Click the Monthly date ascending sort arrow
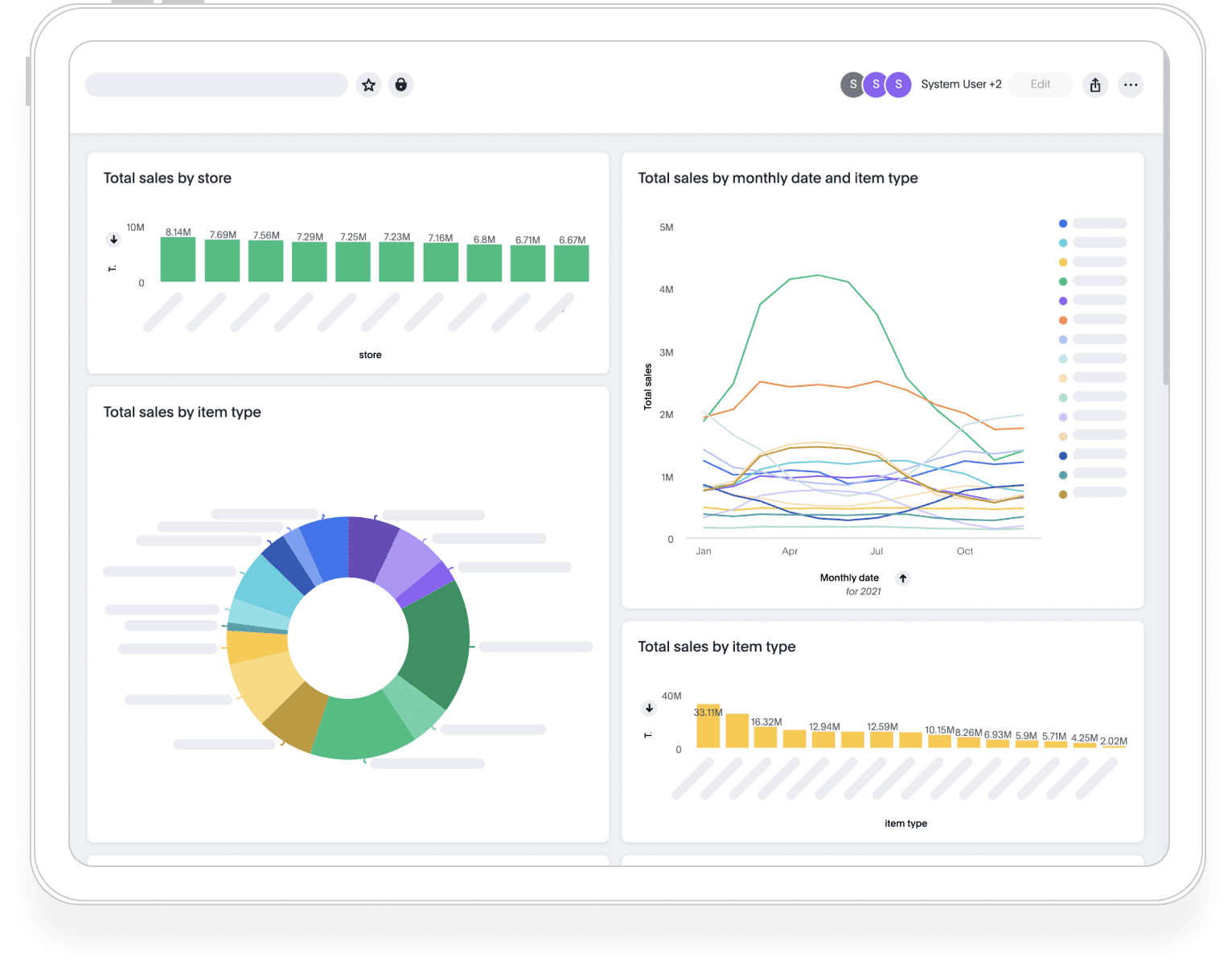 [903, 578]
